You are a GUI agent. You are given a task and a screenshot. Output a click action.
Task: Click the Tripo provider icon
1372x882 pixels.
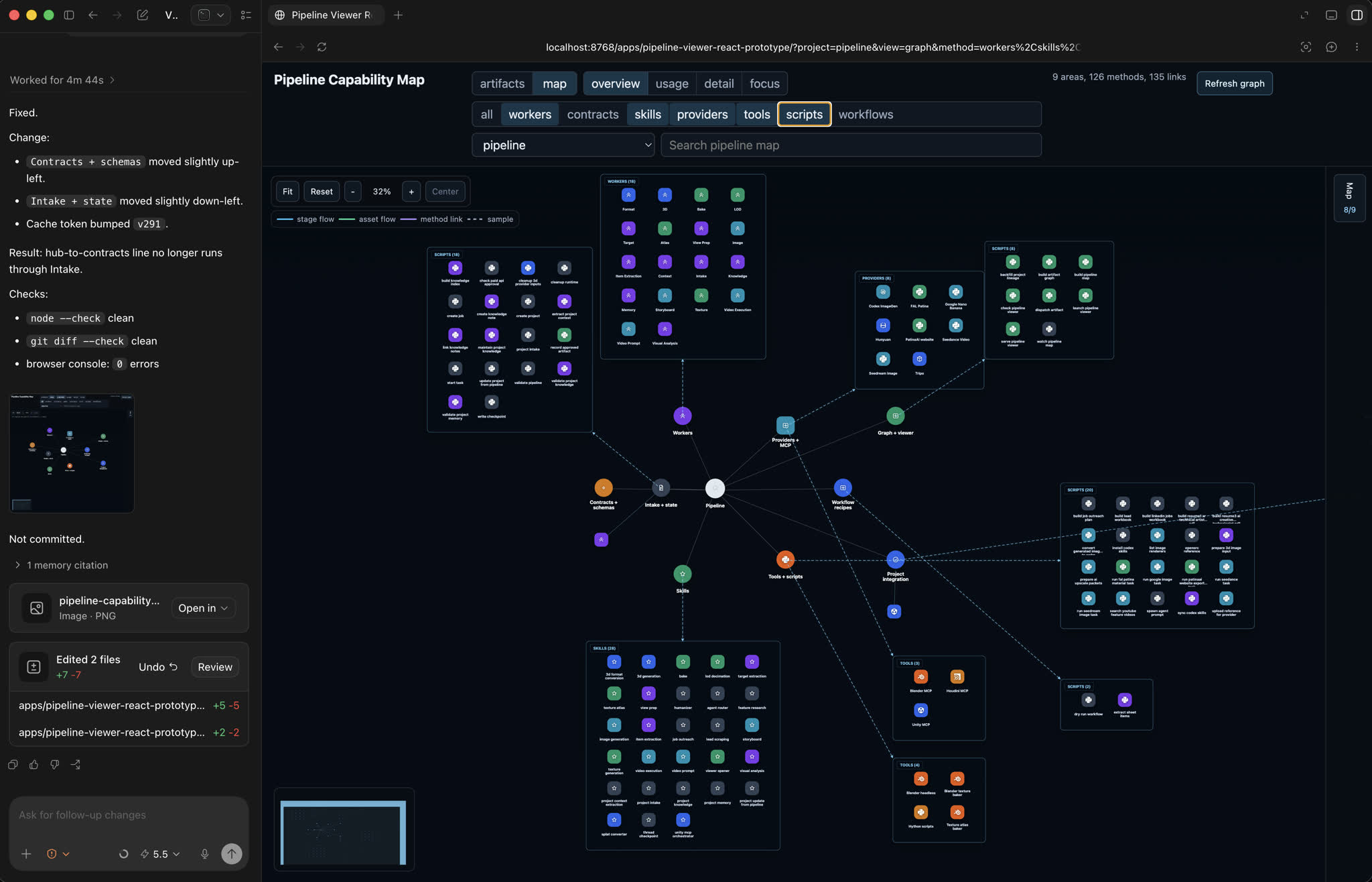click(919, 359)
